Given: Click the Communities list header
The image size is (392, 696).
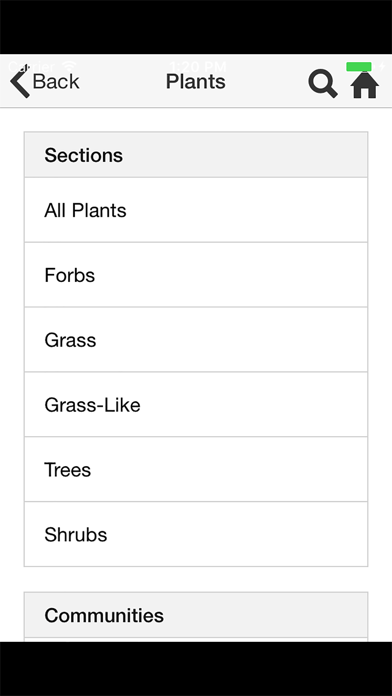Looking at the screenshot, I should (196, 615).
